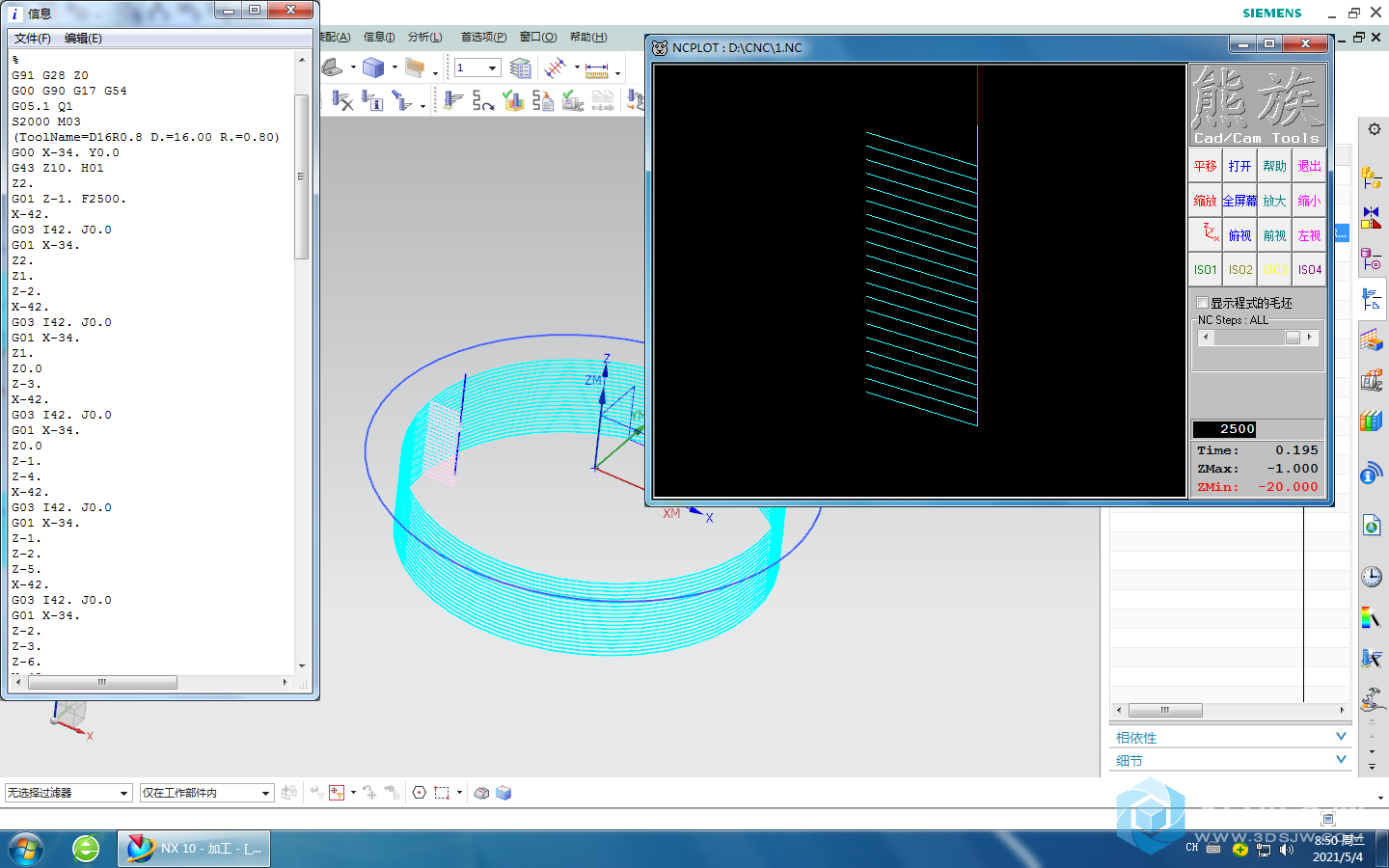This screenshot has height=868, width=1389.
Task: Open the 分析(L) menu in NX
Action: pos(424,37)
